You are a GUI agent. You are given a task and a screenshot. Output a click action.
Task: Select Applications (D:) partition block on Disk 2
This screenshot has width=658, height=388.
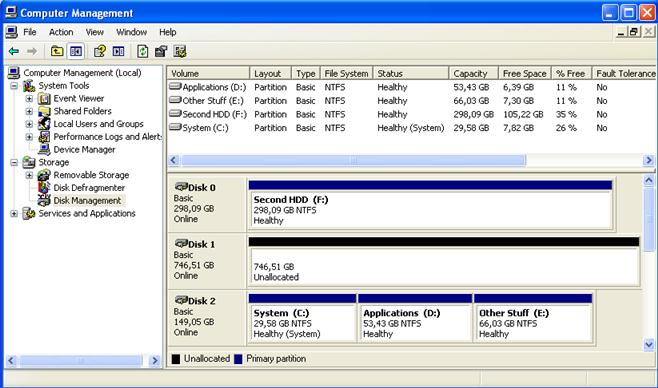pyautogui.click(x=415, y=318)
